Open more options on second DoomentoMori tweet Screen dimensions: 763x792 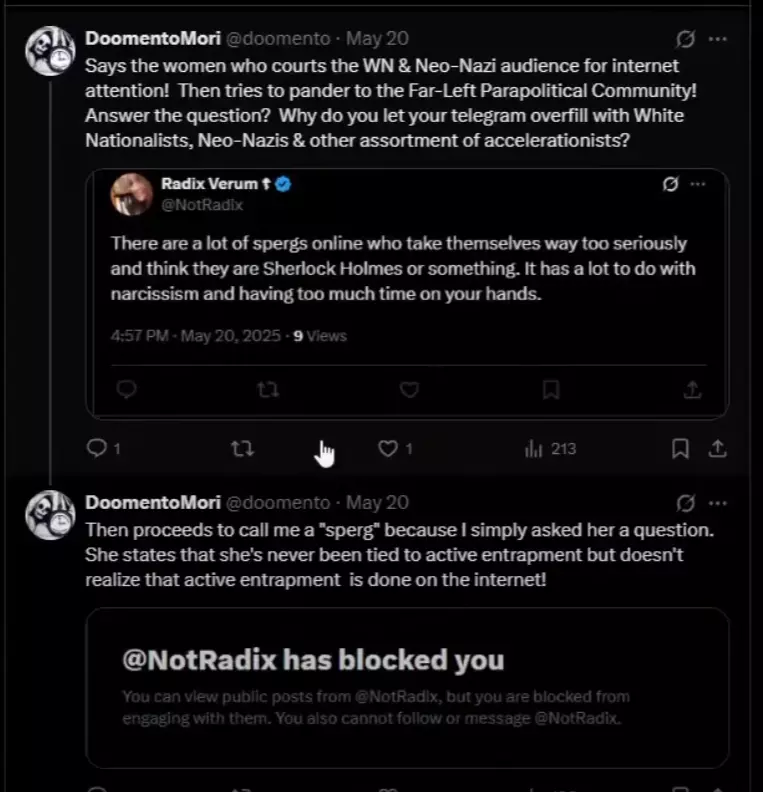[x=718, y=503]
